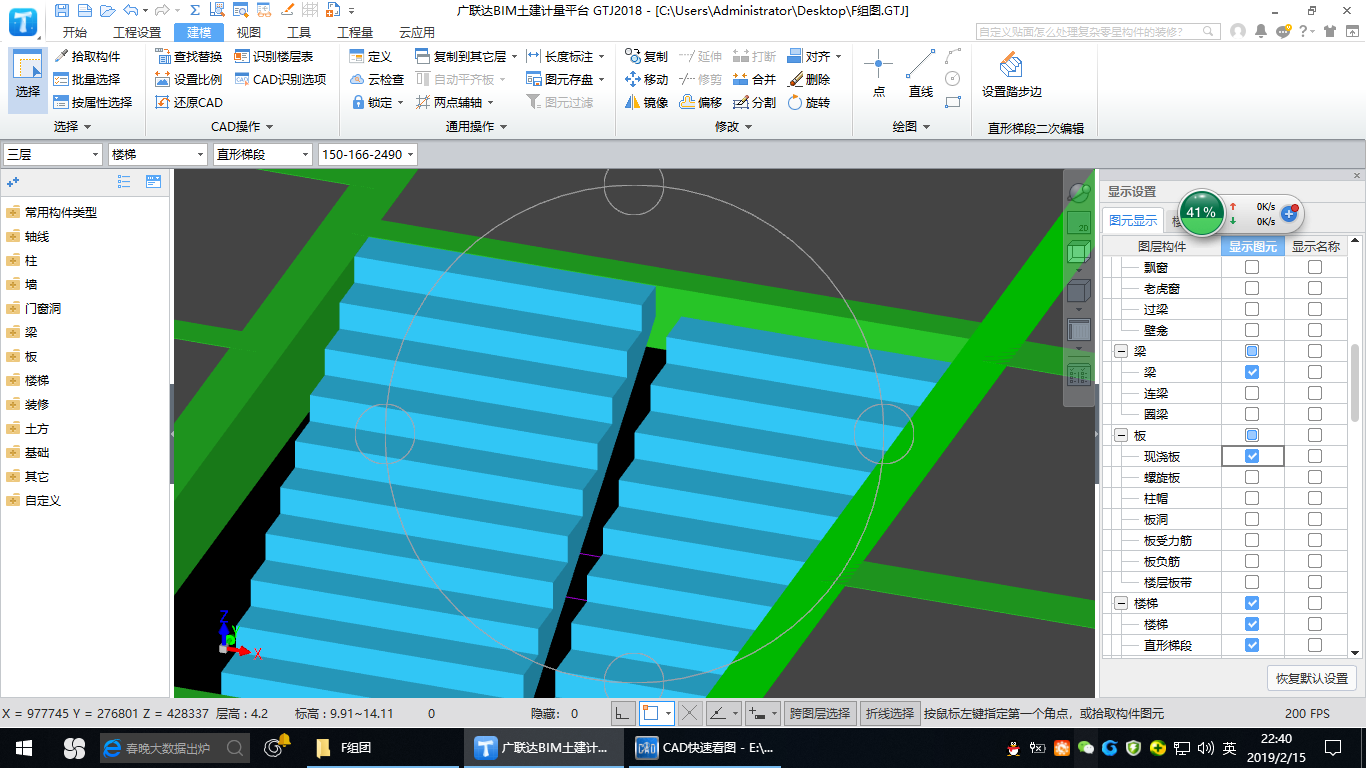The height and width of the screenshot is (768, 1366).
Task: Open CAD快速看图 from the taskbar
Action: 704,747
